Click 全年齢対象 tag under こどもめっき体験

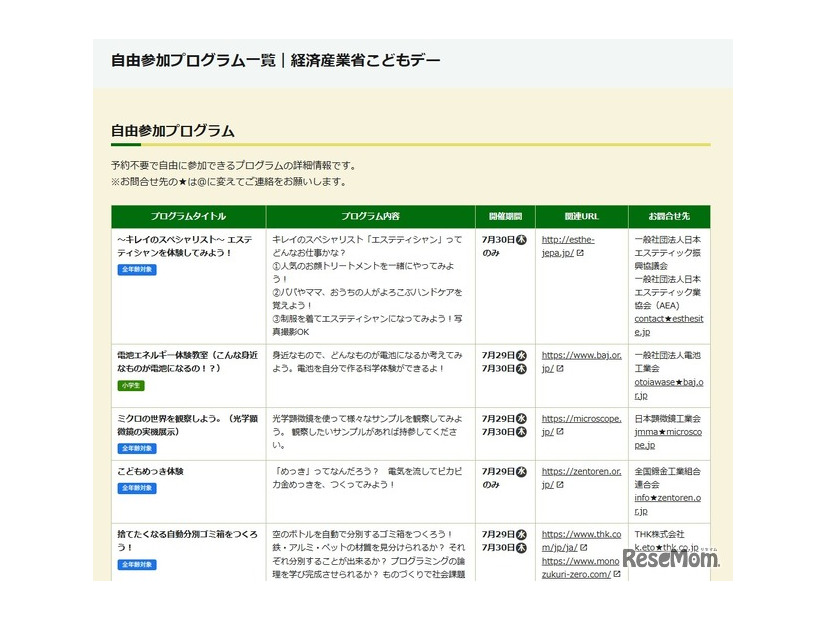(137, 488)
